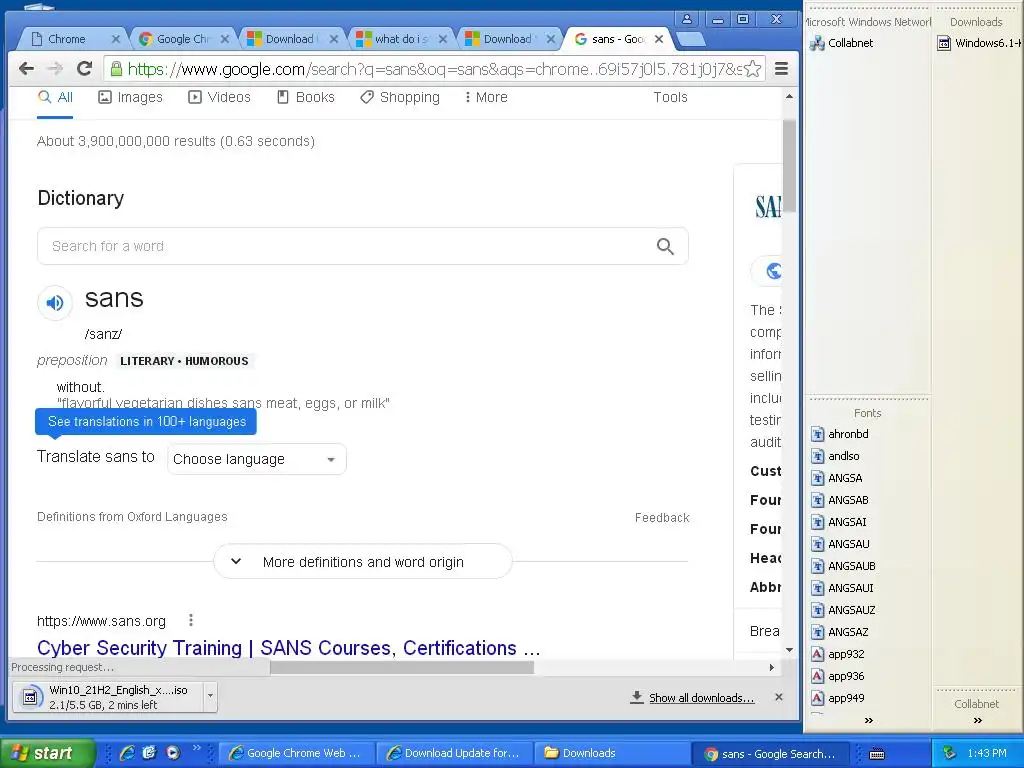The width and height of the screenshot is (1024, 768).
Task: Open three-dot options next to sans.org result
Action: click(x=191, y=620)
